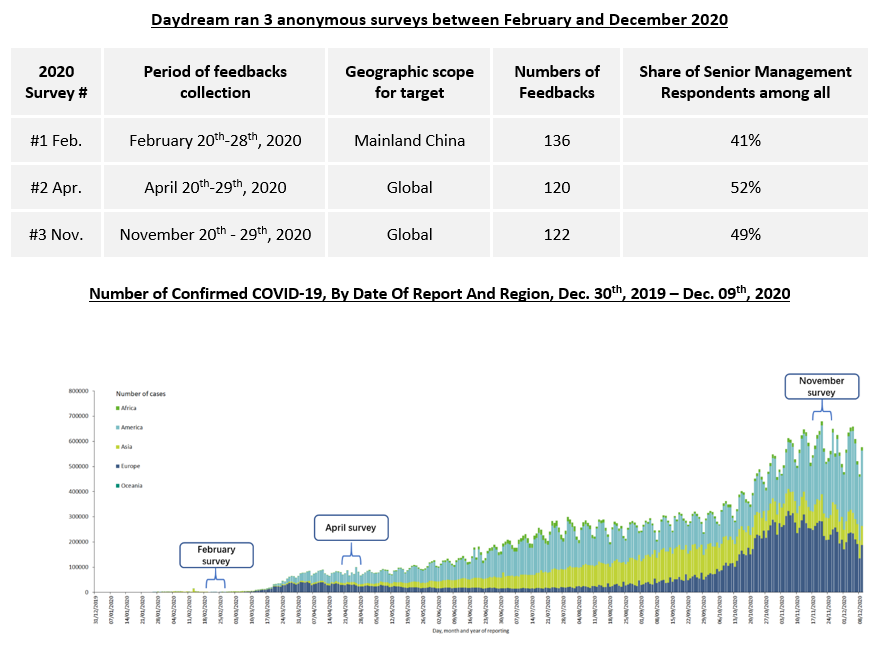887x661 pixels.
Task: Click the 'February survey' callout box
Action: (x=216, y=555)
